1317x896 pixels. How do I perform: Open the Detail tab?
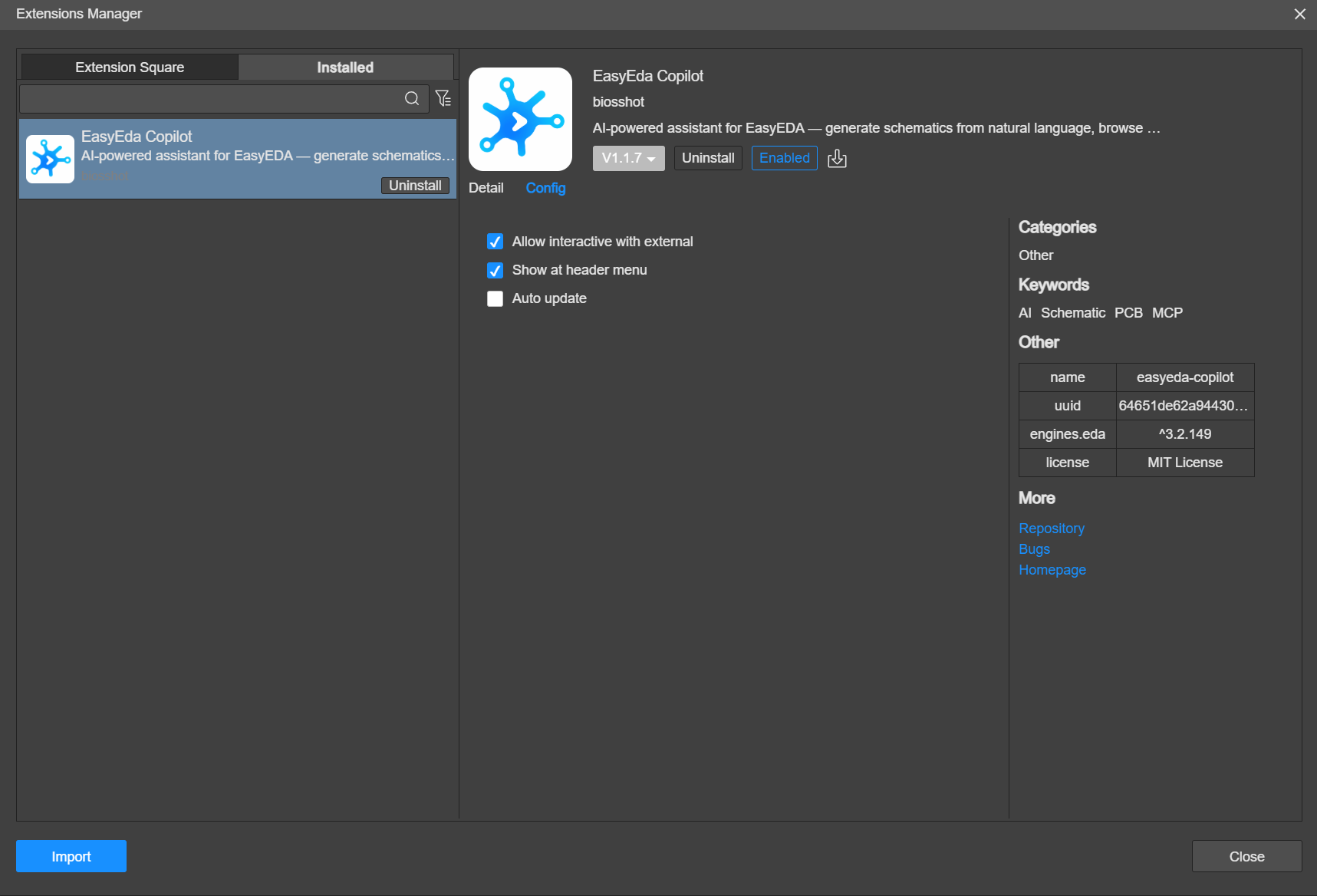pos(486,188)
